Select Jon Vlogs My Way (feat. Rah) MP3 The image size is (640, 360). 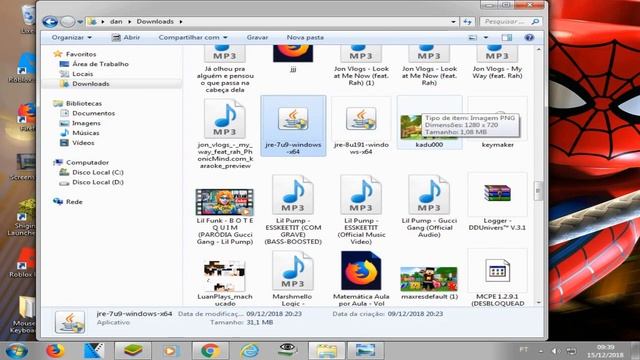click(497, 62)
